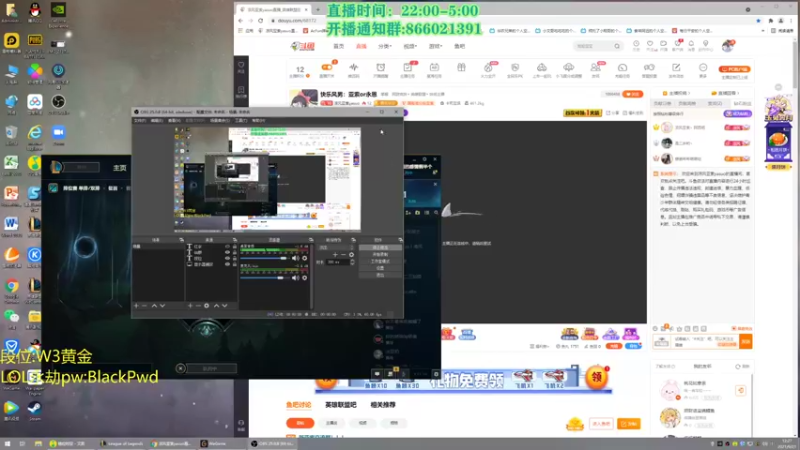Open the viewing history clock icon in Douyu
The height and width of the screenshot is (450, 800).
tap(636, 44)
